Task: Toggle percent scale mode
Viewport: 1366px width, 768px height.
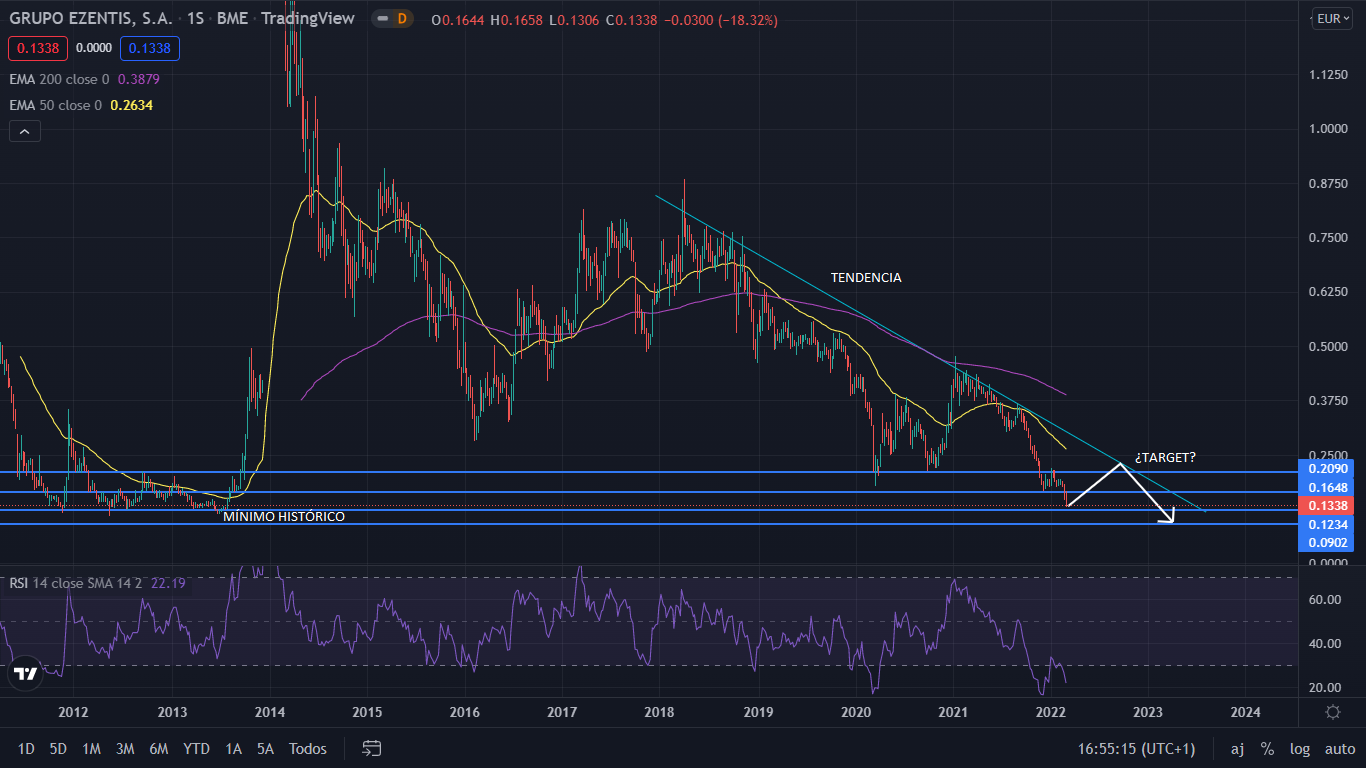Action: (1267, 749)
